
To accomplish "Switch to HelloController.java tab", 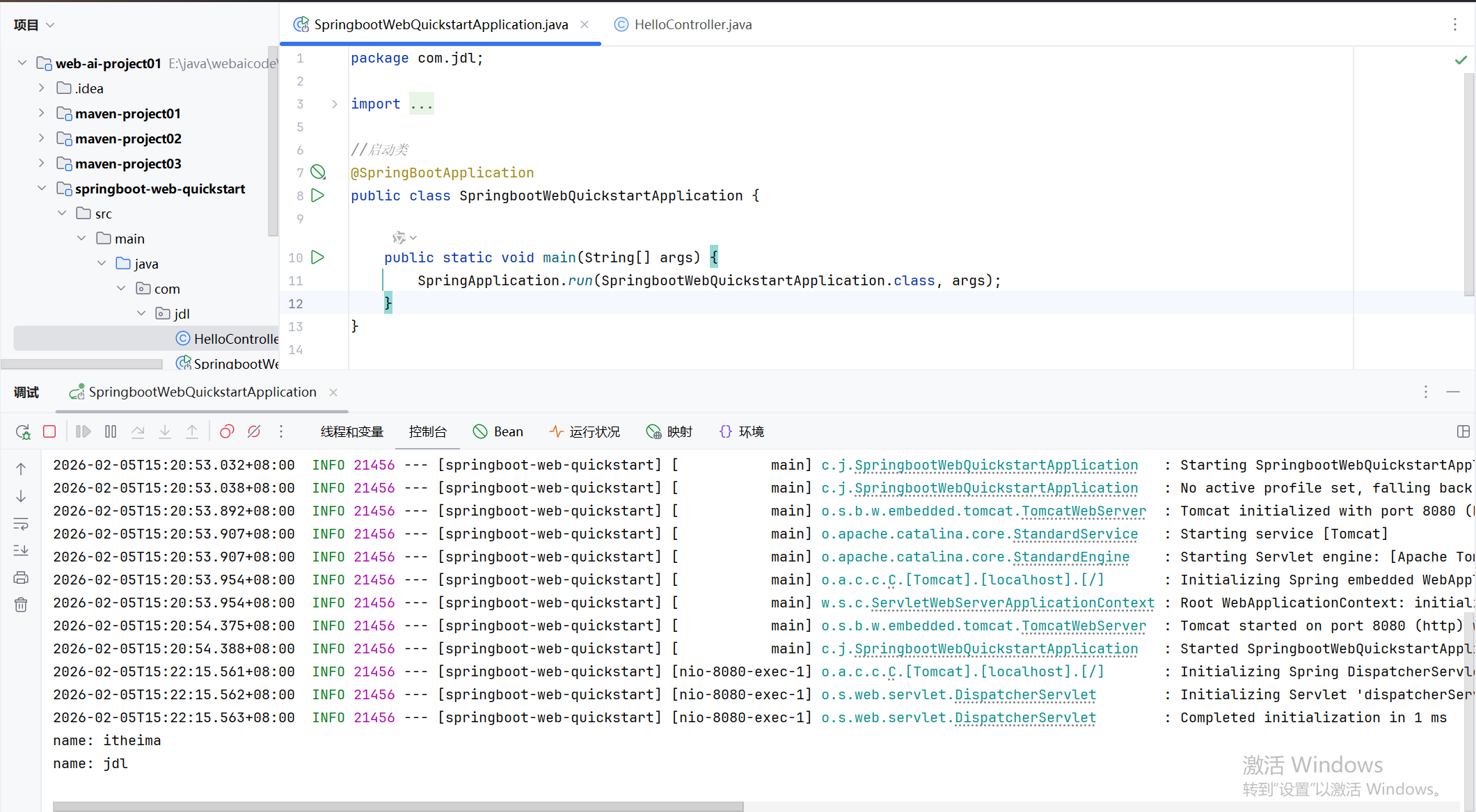I will 692,25.
